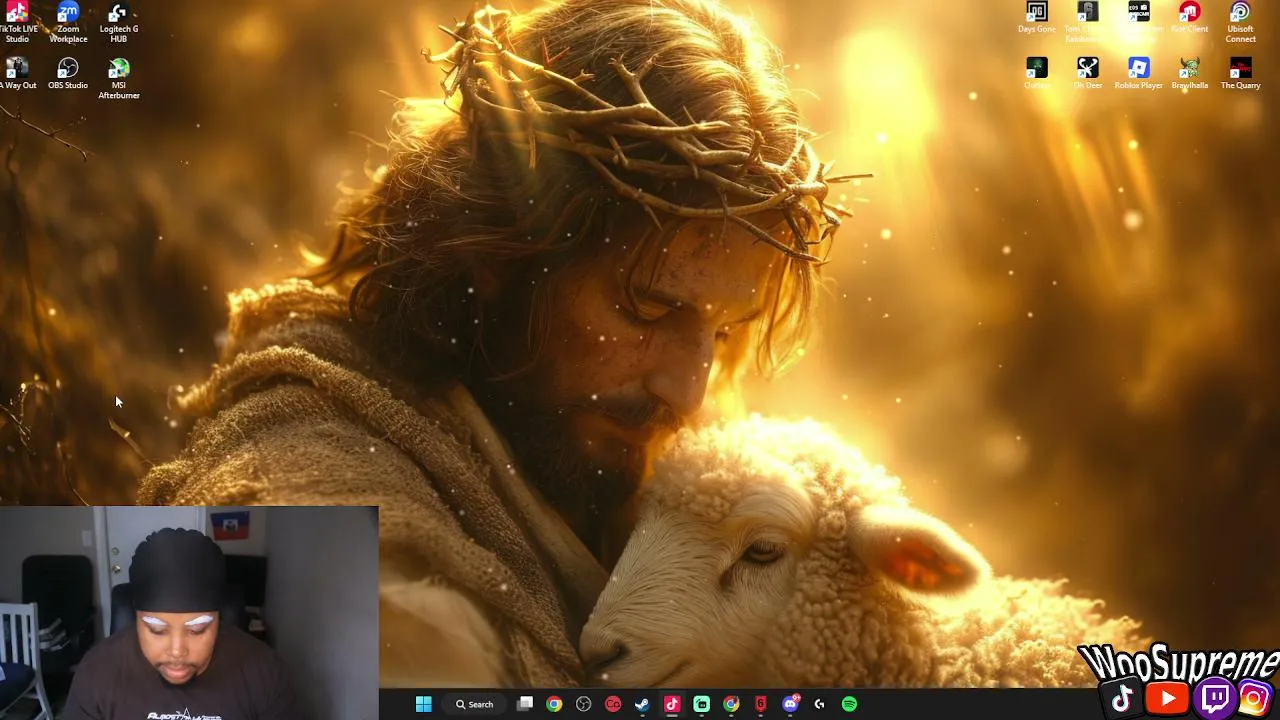Open the Windows Start menu
Screen dimensions: 1280x720
coord(424,704)
